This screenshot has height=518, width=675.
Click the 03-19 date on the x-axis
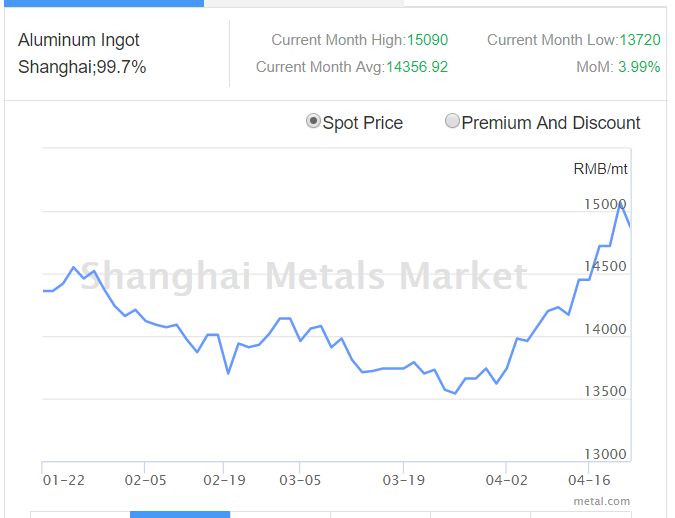coord(403,480)
